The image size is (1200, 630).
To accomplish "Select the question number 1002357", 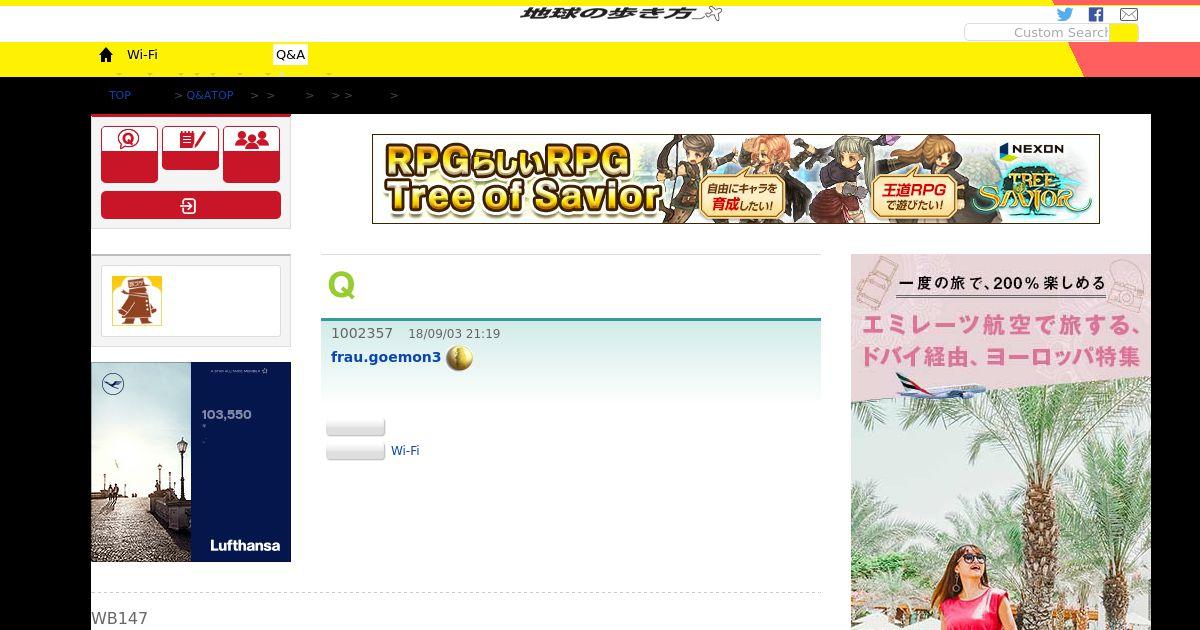I will point(362,333).
